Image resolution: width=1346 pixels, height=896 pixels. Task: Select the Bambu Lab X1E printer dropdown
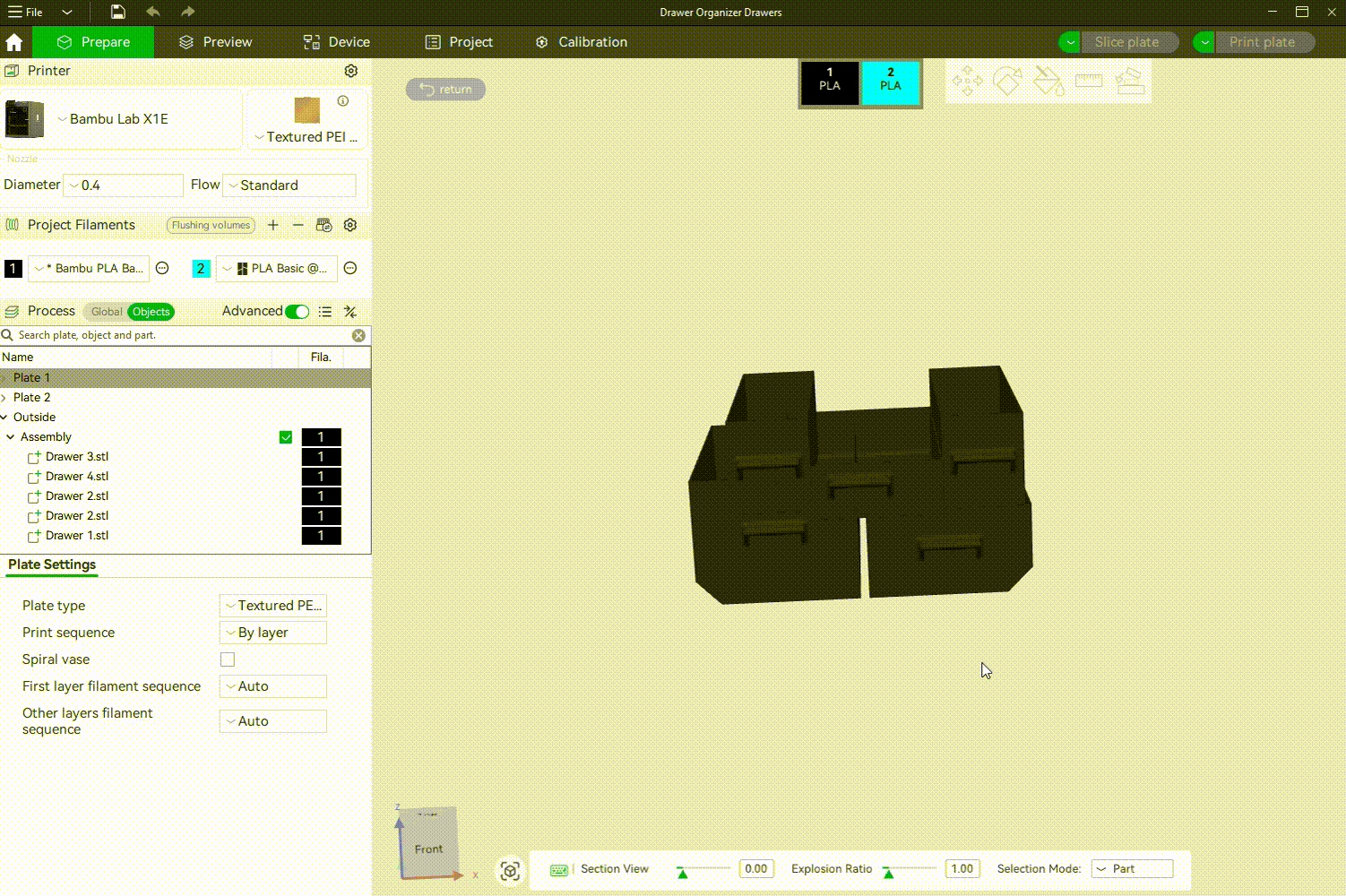121,118
